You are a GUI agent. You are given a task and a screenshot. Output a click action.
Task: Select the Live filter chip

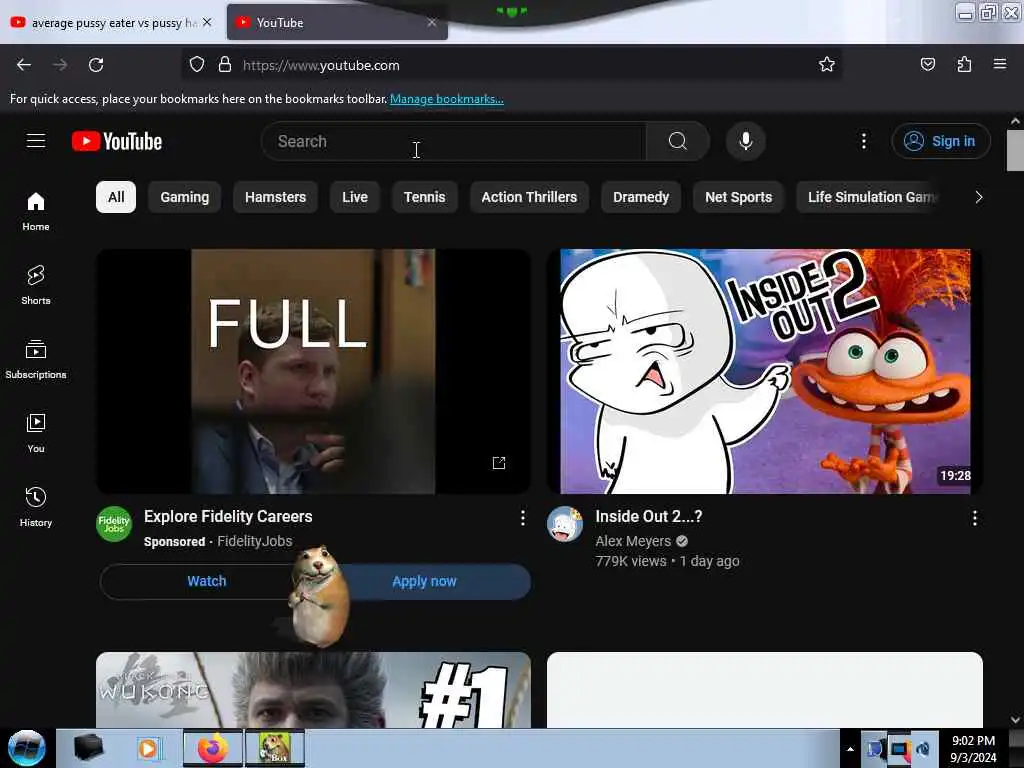[x=355, y=197]
